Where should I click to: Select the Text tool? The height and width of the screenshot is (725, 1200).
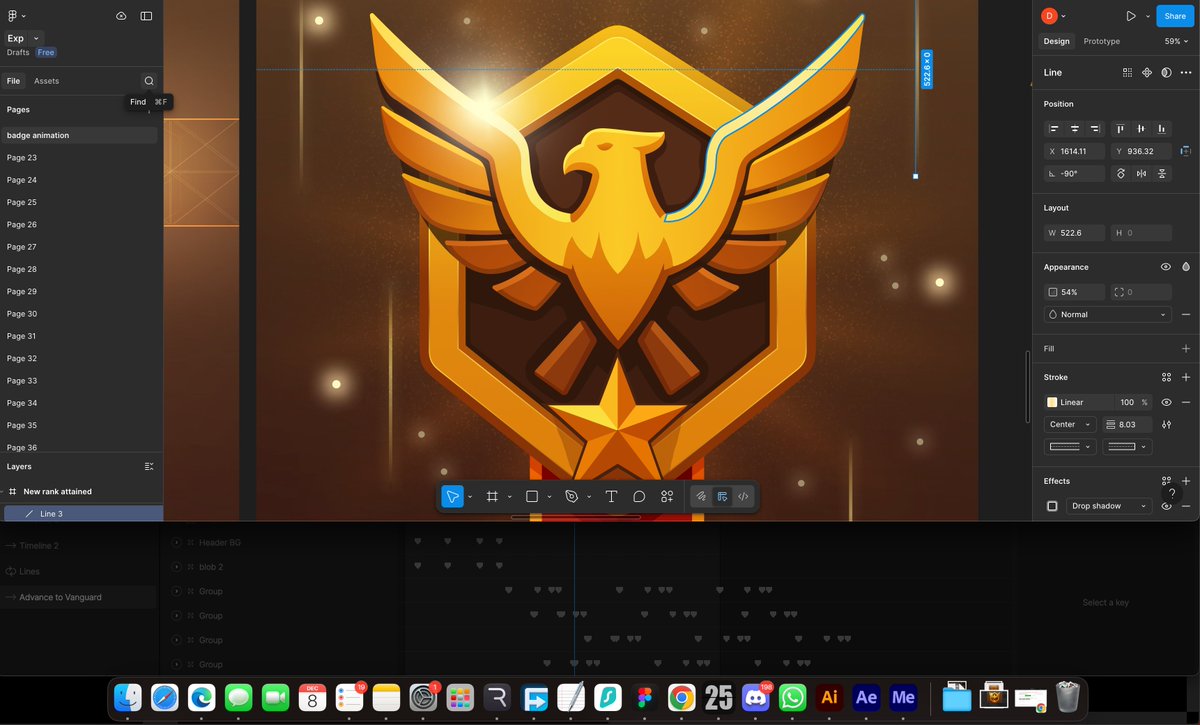coord(611,496)
